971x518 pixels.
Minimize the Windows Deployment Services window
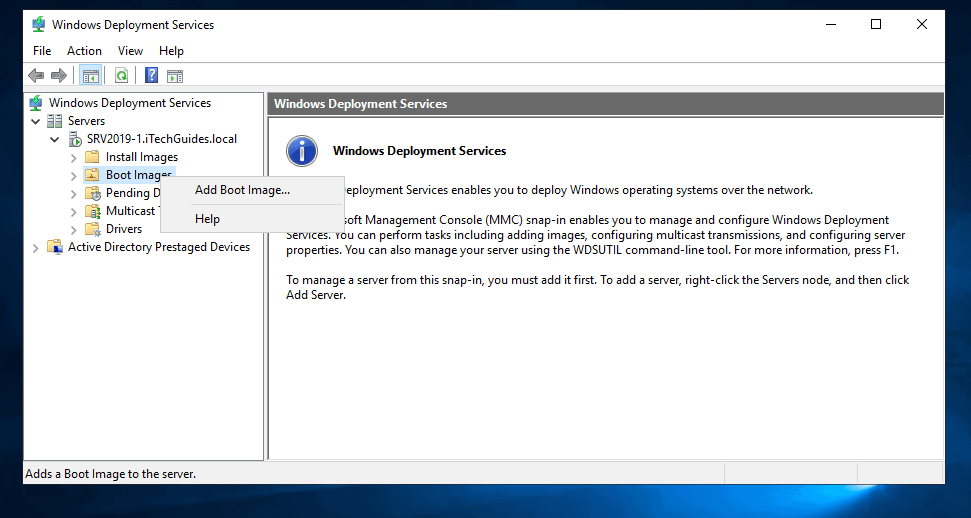pos(830,24)
